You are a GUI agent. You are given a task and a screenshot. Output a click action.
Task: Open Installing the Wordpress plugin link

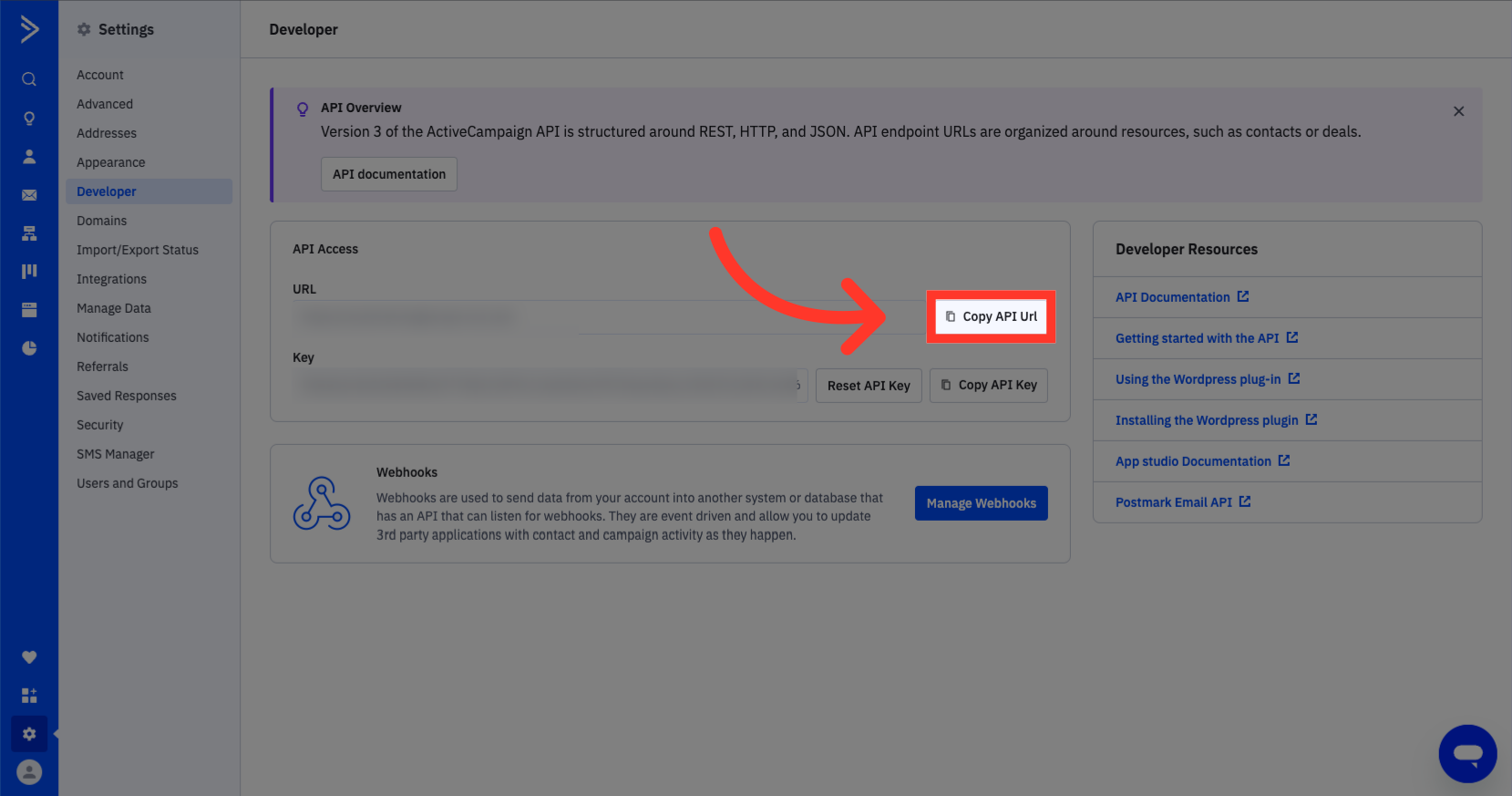pyautogui.click(x=1207, y=420)
